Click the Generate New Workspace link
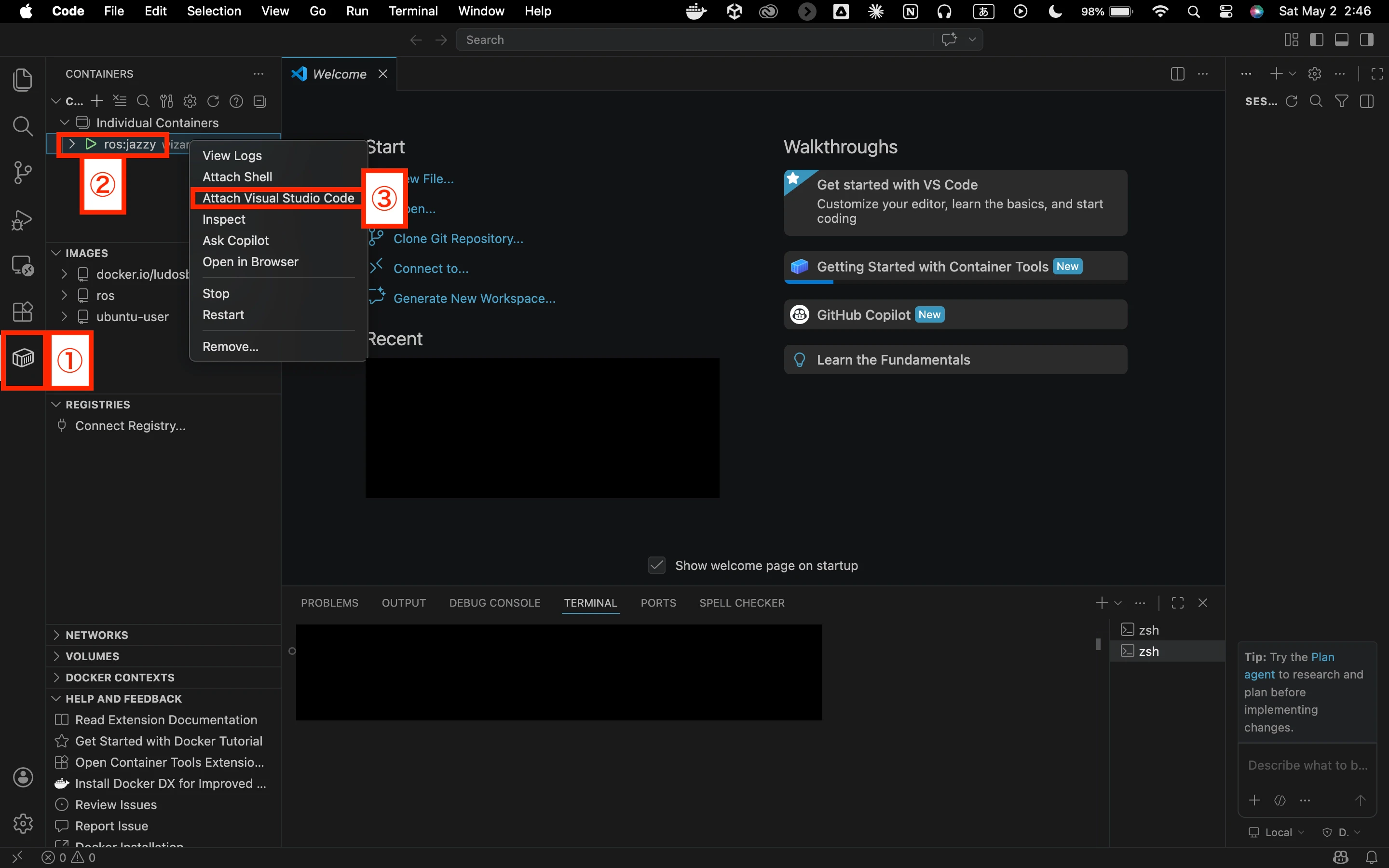This screenshot has width=1389, height=868. 474,298
